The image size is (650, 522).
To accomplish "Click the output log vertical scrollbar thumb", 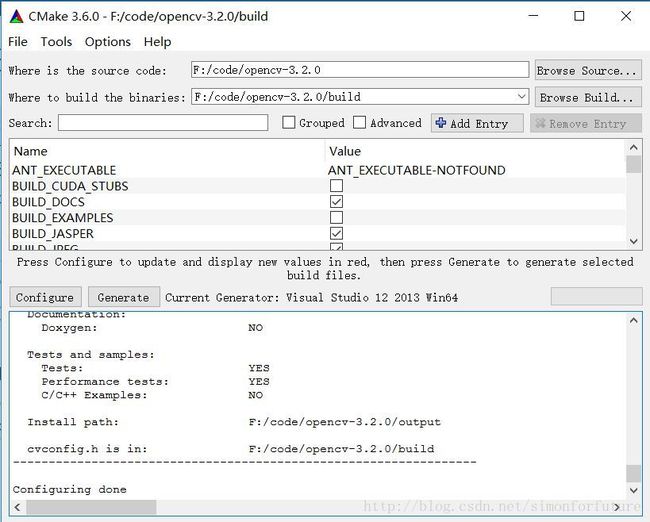I will point(633,474).
